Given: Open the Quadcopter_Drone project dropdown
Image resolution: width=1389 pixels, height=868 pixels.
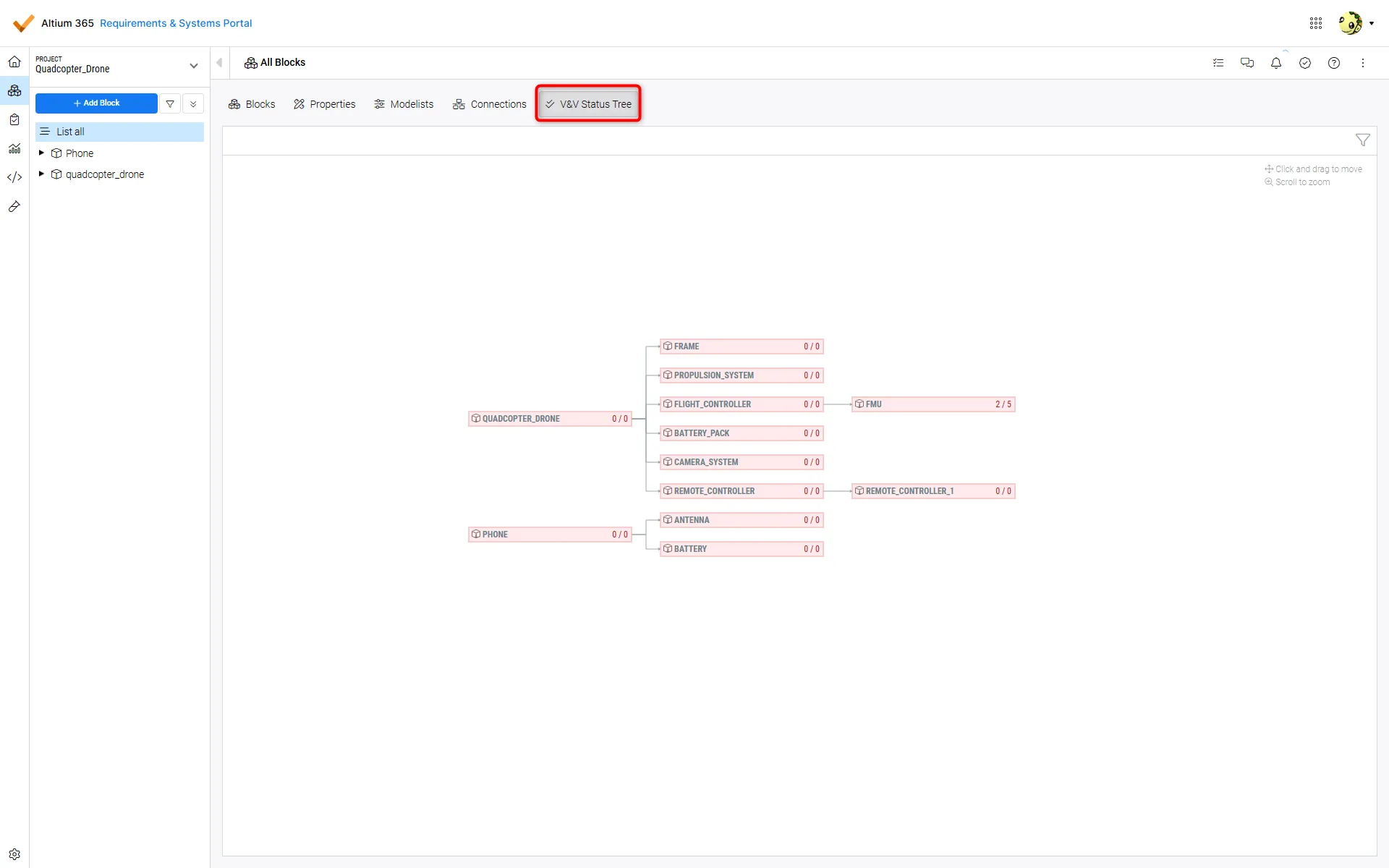Looking at the screenshot, I should (193, 66).
